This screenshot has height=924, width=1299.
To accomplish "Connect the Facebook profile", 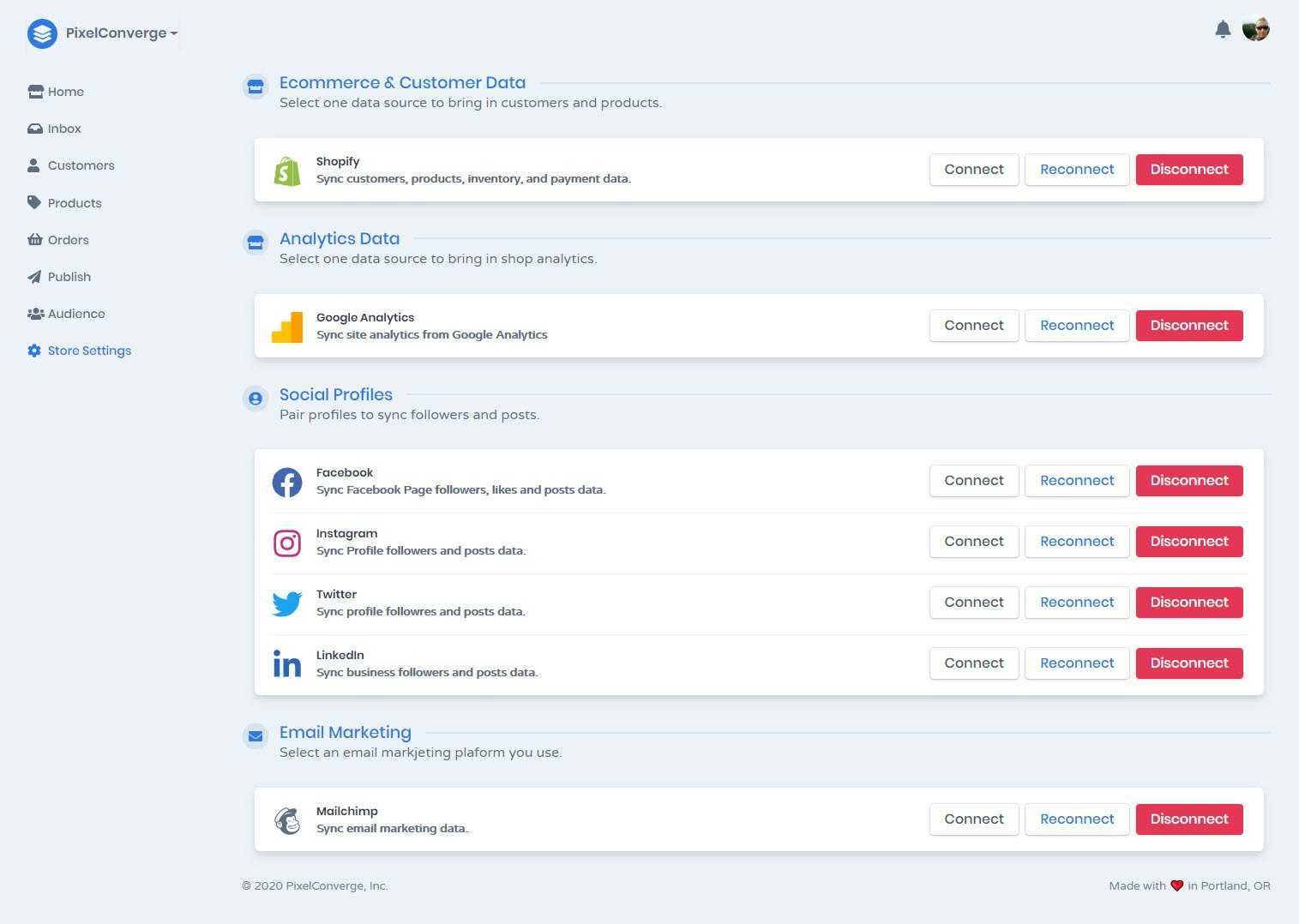I will (974, 481).
